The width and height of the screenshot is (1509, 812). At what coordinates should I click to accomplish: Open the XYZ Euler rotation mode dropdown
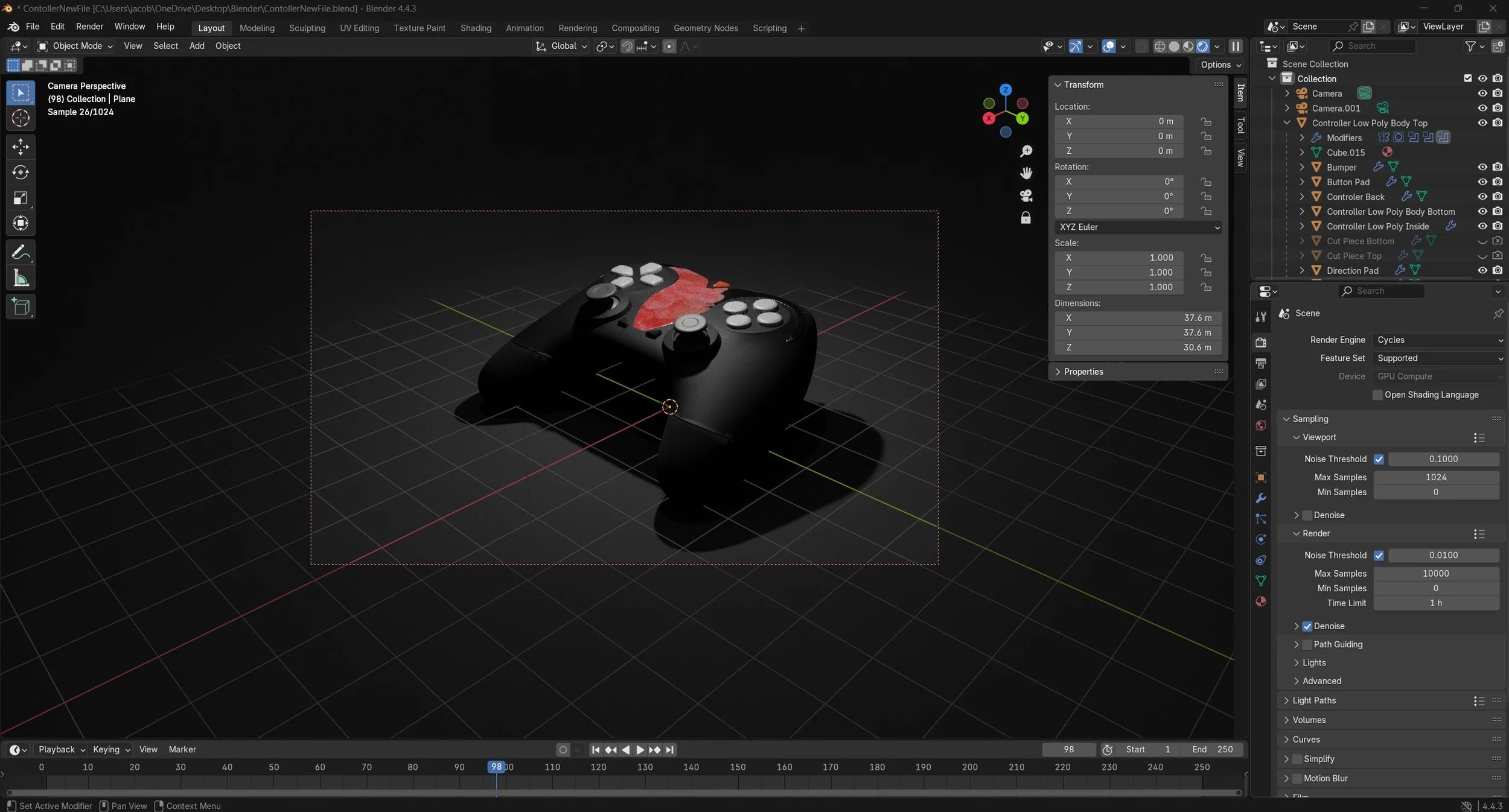coord(1138,227)
